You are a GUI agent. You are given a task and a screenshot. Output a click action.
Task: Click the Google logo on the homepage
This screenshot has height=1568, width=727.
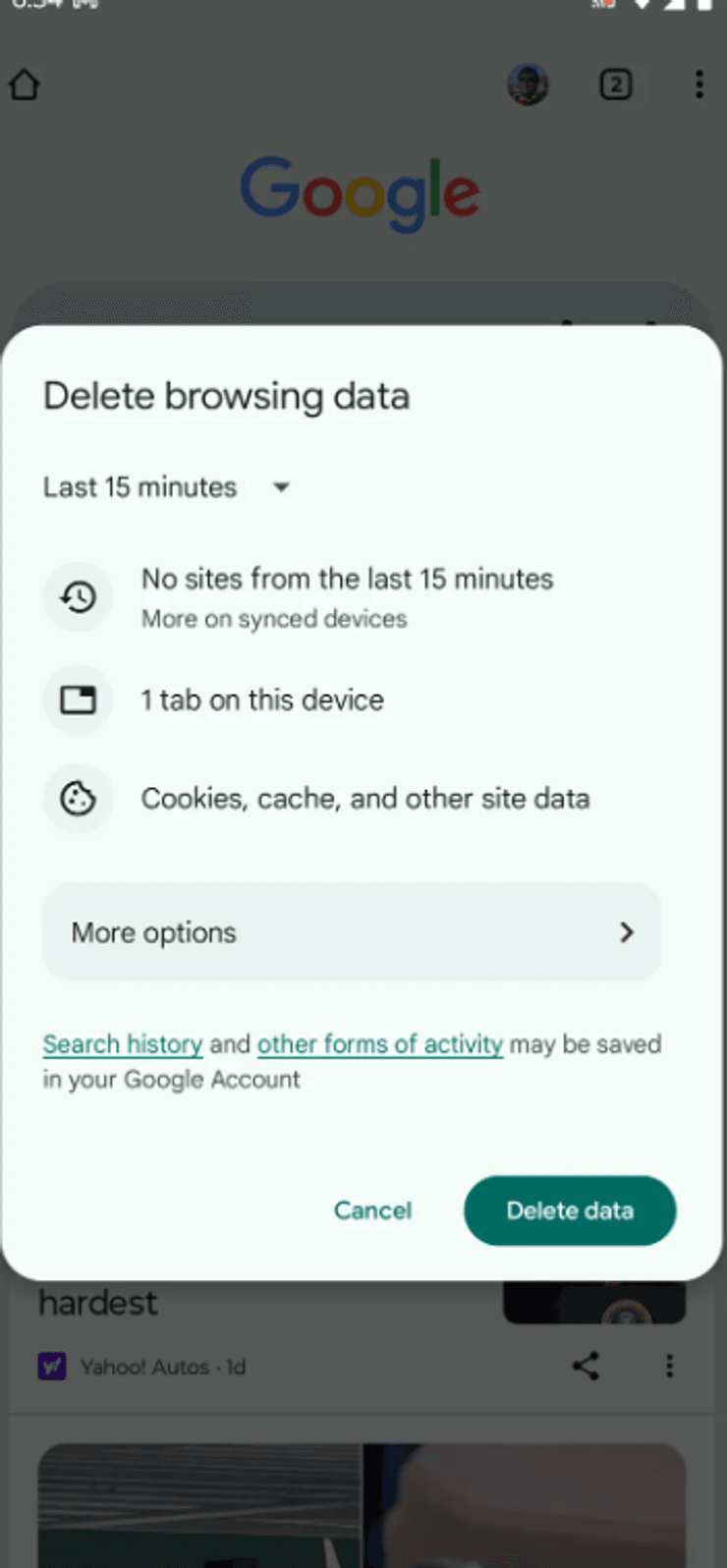coord(360,193)
